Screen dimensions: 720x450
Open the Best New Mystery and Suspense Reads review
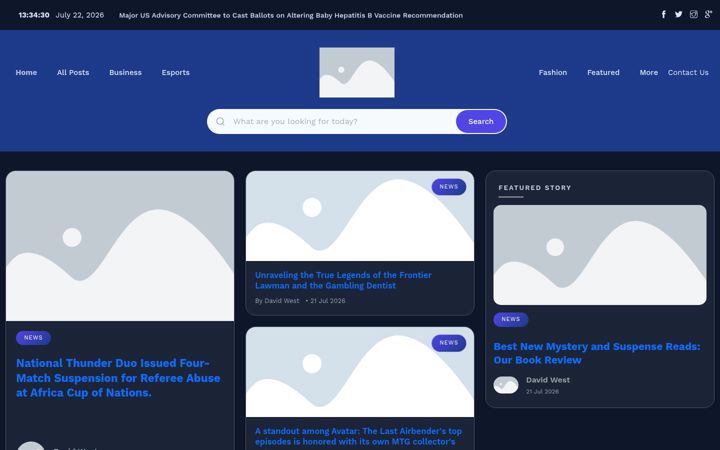(597, 353)
